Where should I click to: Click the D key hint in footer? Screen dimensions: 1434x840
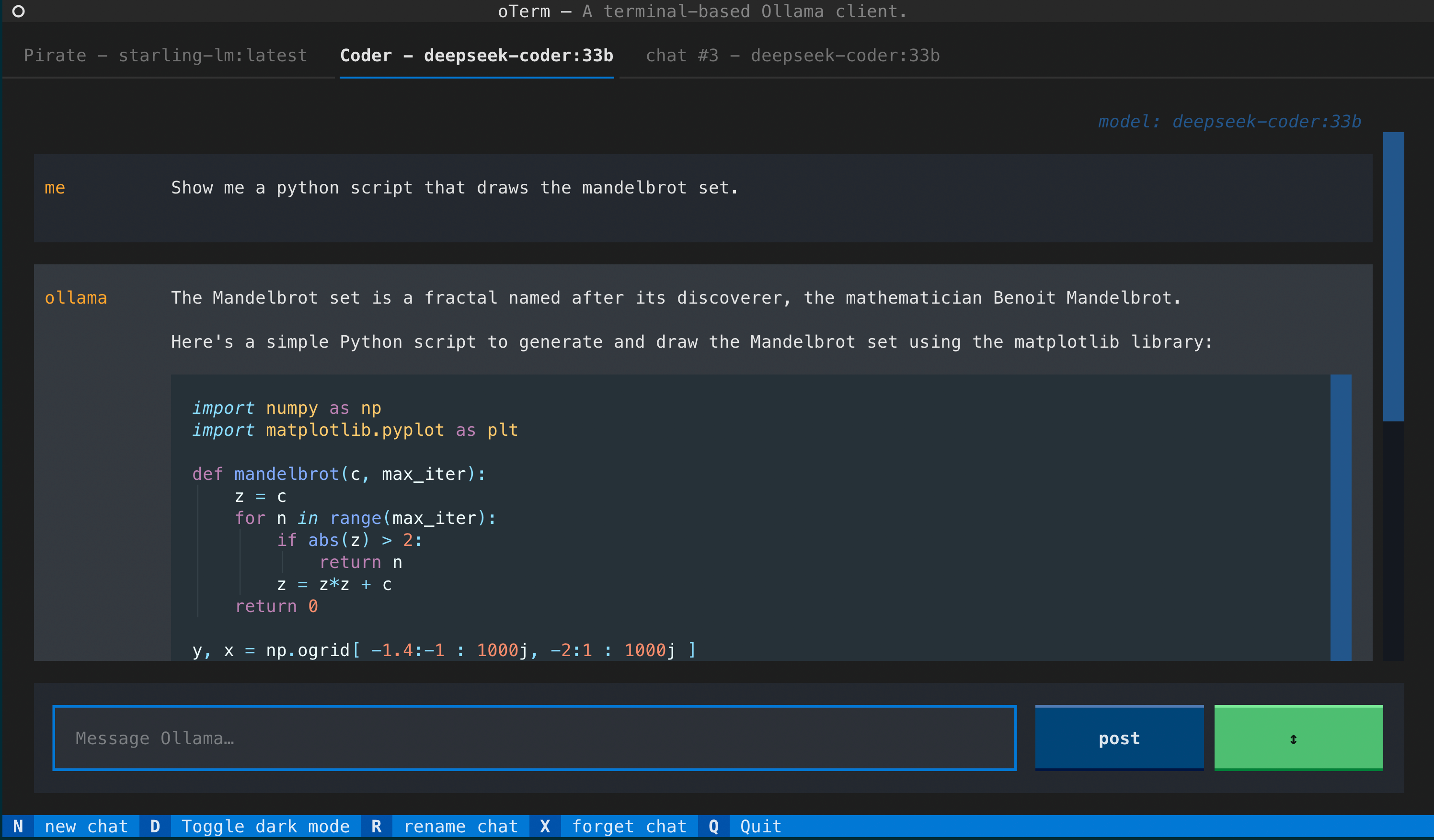click(155, 826)
